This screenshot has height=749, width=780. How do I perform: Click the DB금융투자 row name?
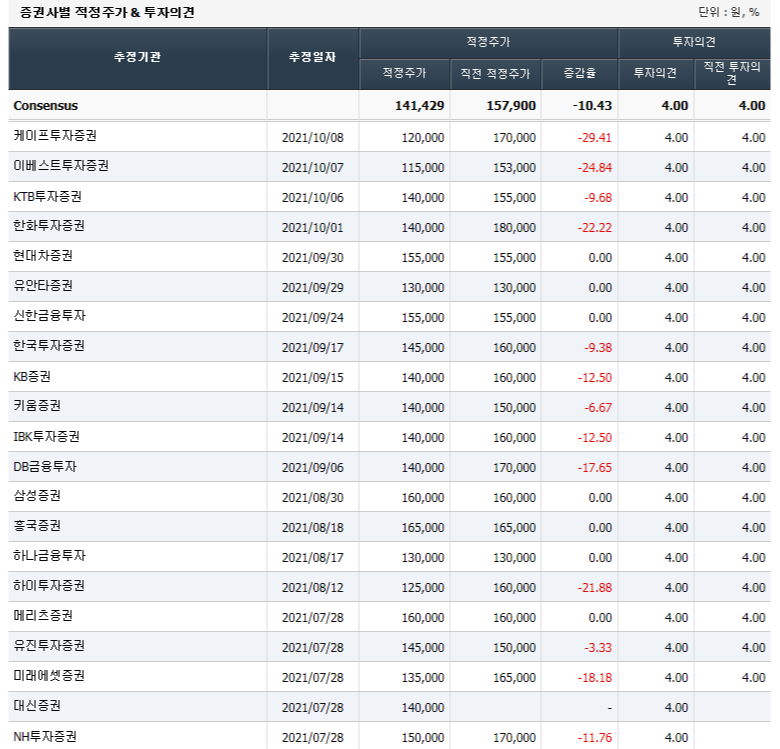(45, 467)
